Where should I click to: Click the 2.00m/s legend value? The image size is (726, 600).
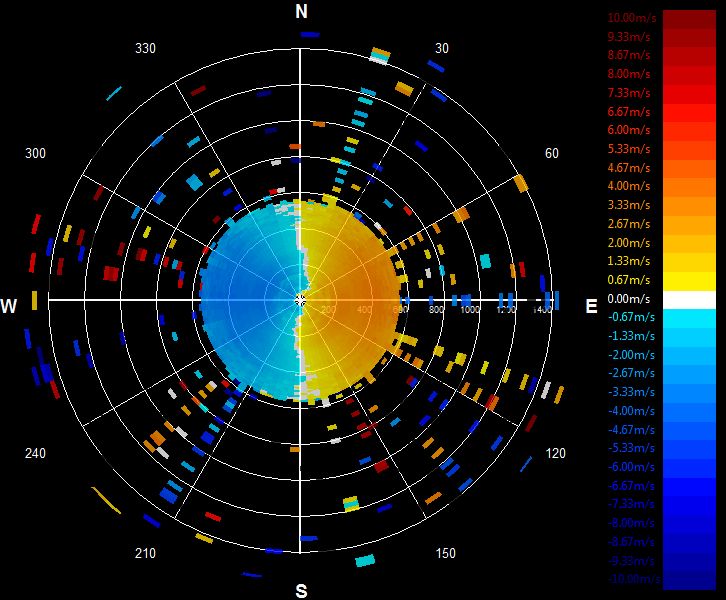[629, 243]
